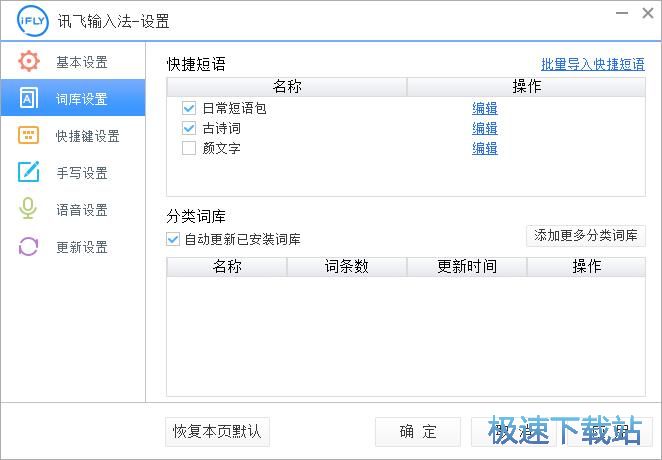Click the update settings refresh icon
The image size is (662, 460).
[28, 247]
